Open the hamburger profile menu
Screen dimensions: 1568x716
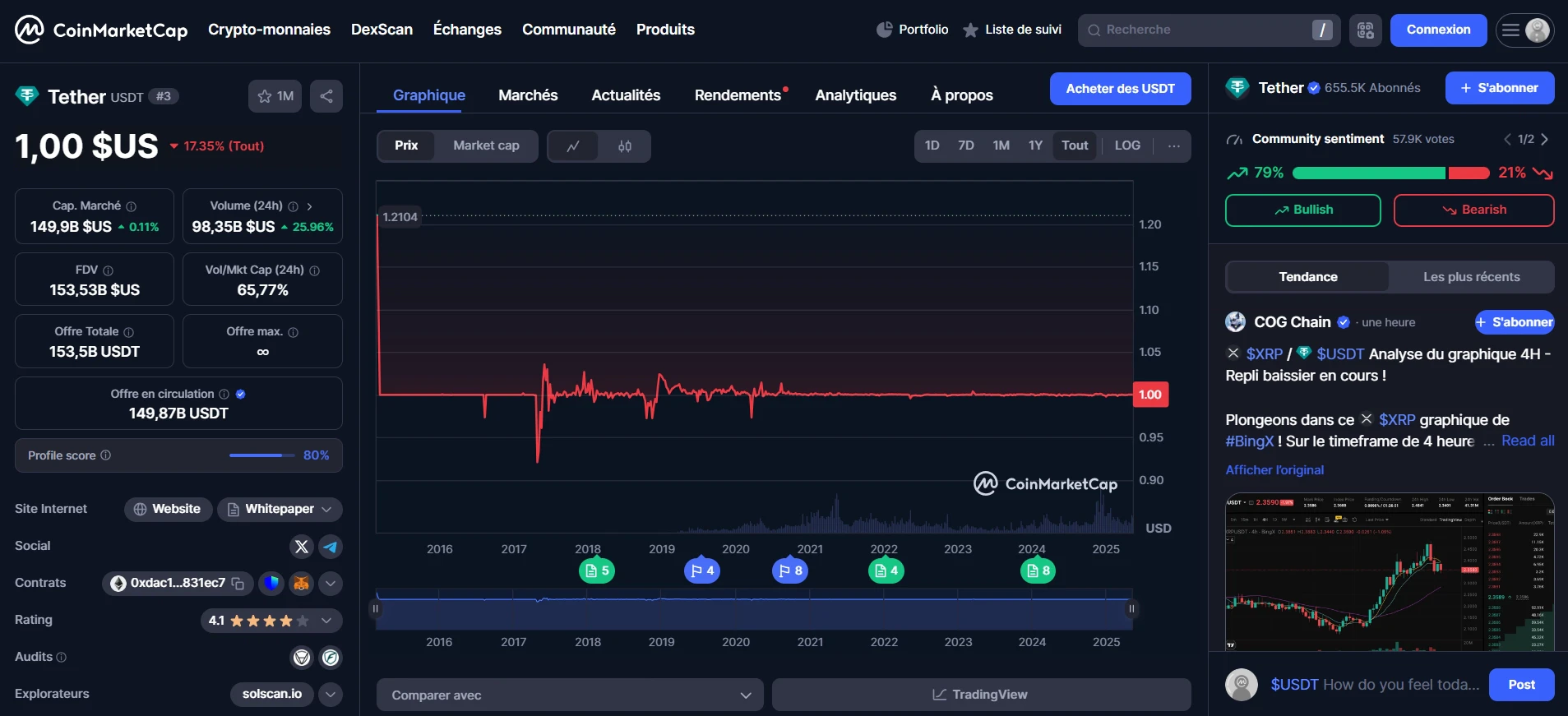click(1524, 30)
